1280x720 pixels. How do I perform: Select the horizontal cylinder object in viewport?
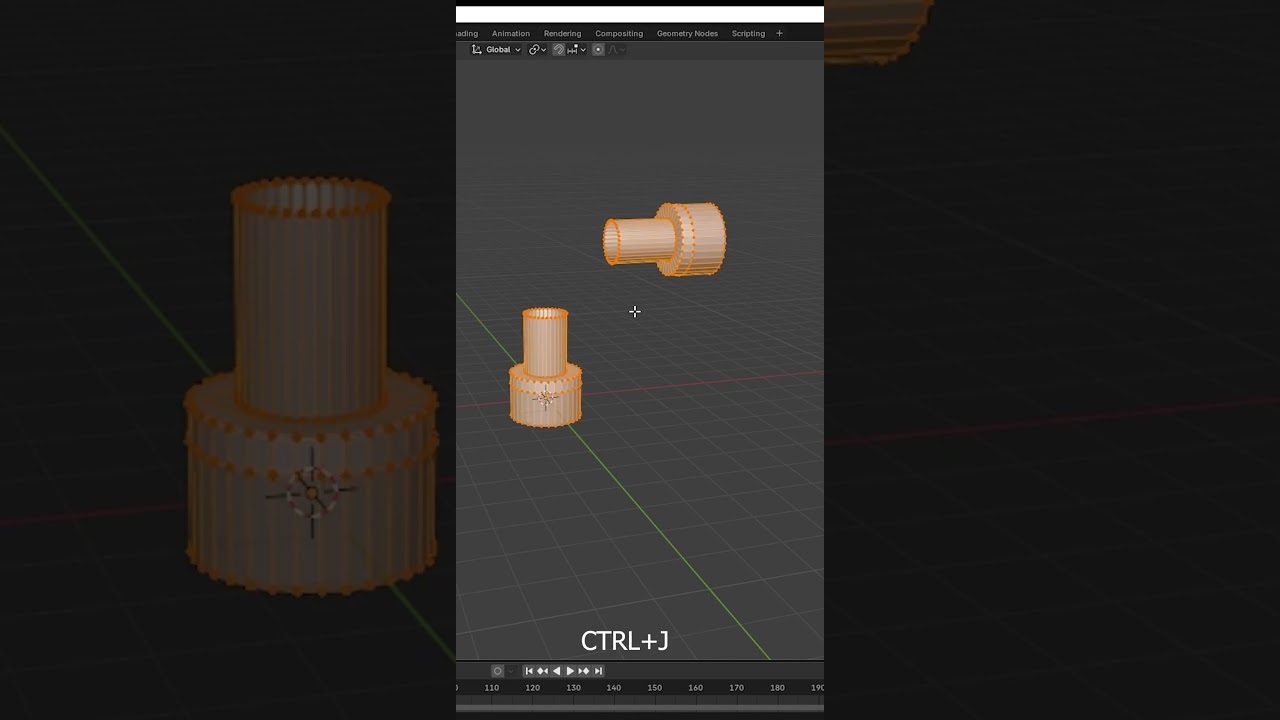click(665, 240)
